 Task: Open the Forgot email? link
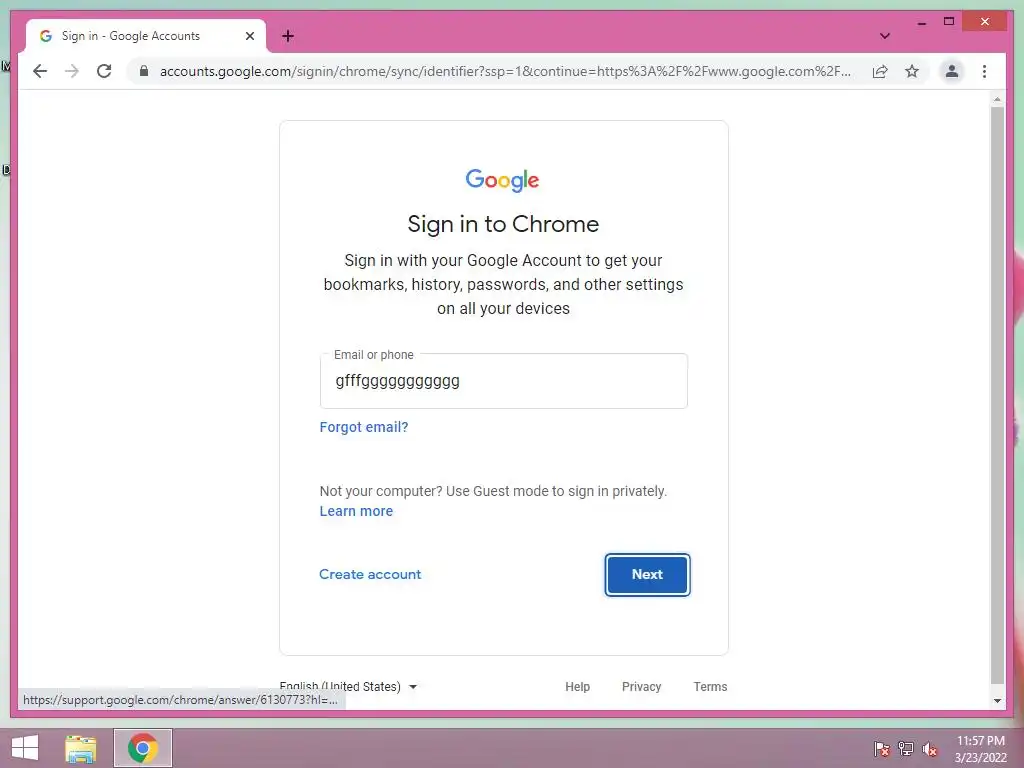(x=364, y=427)
